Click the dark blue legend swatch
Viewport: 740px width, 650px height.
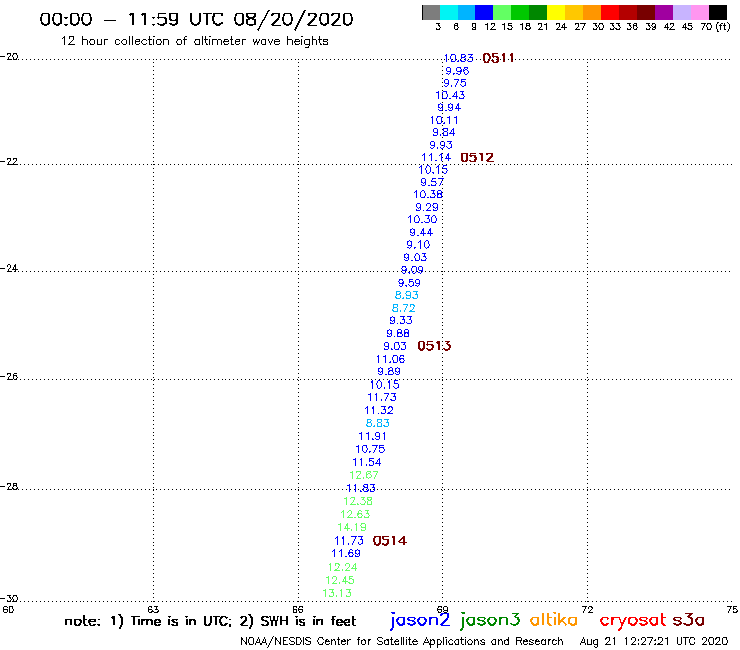pos(484,12)
